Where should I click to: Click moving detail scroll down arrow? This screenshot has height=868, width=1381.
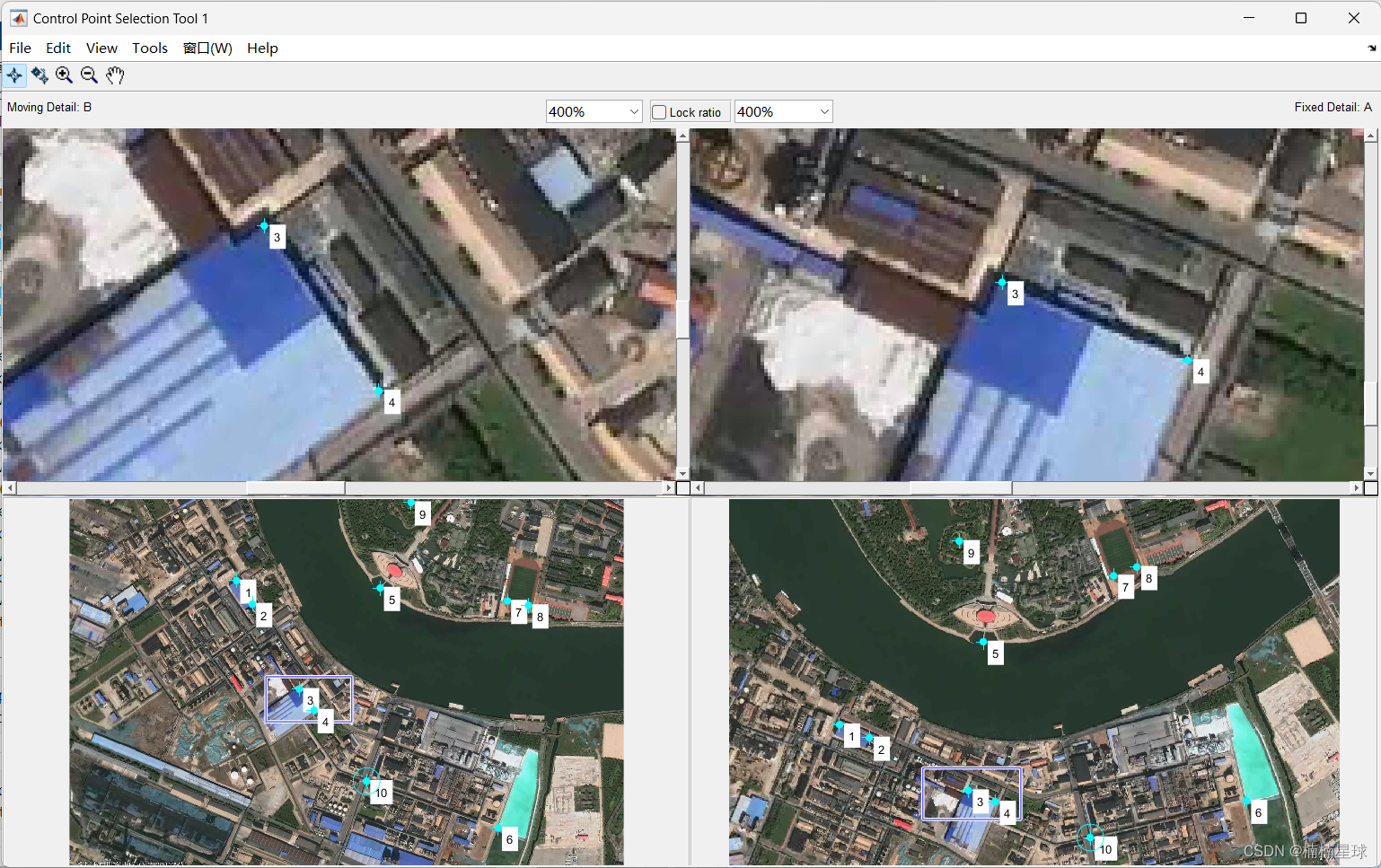(x=682, y=474)
